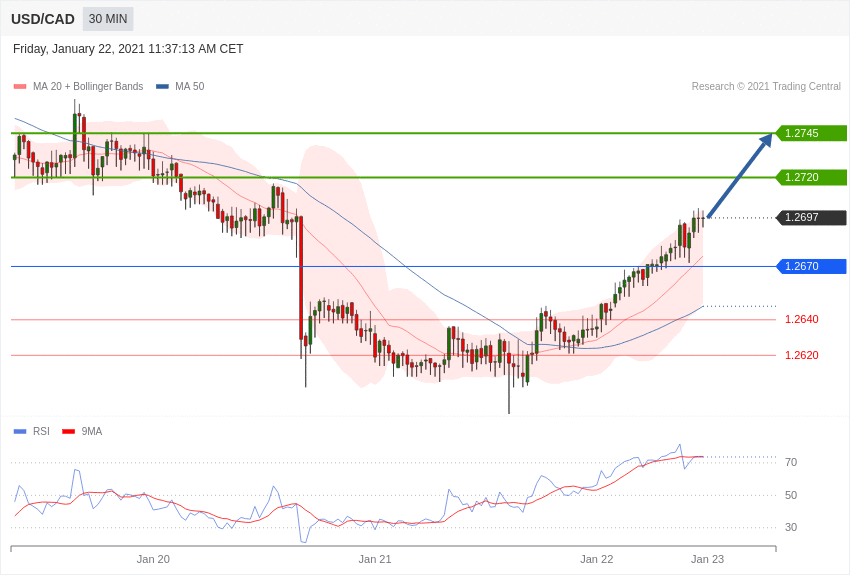
Task: Click the 'RSI' legend label
Action: 41,431
